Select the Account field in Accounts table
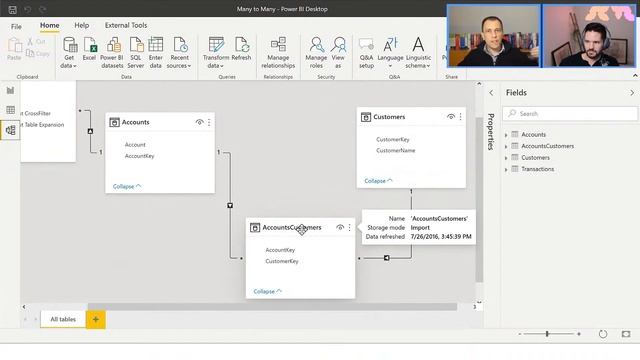The image size is (640, 360). click(135, 144)
